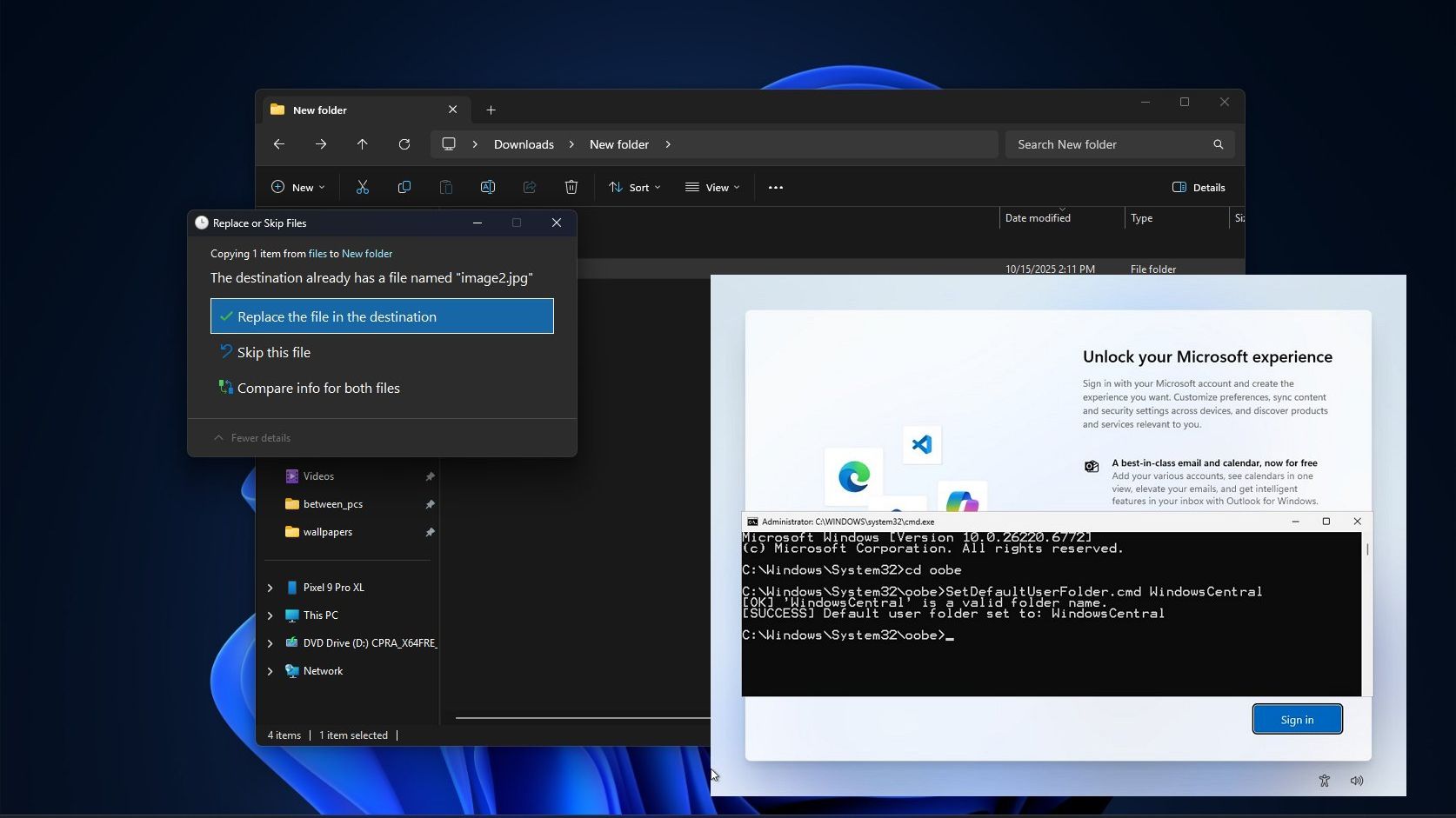
Task: Open the New folder link in dialog
Action: tap(366, 253)
